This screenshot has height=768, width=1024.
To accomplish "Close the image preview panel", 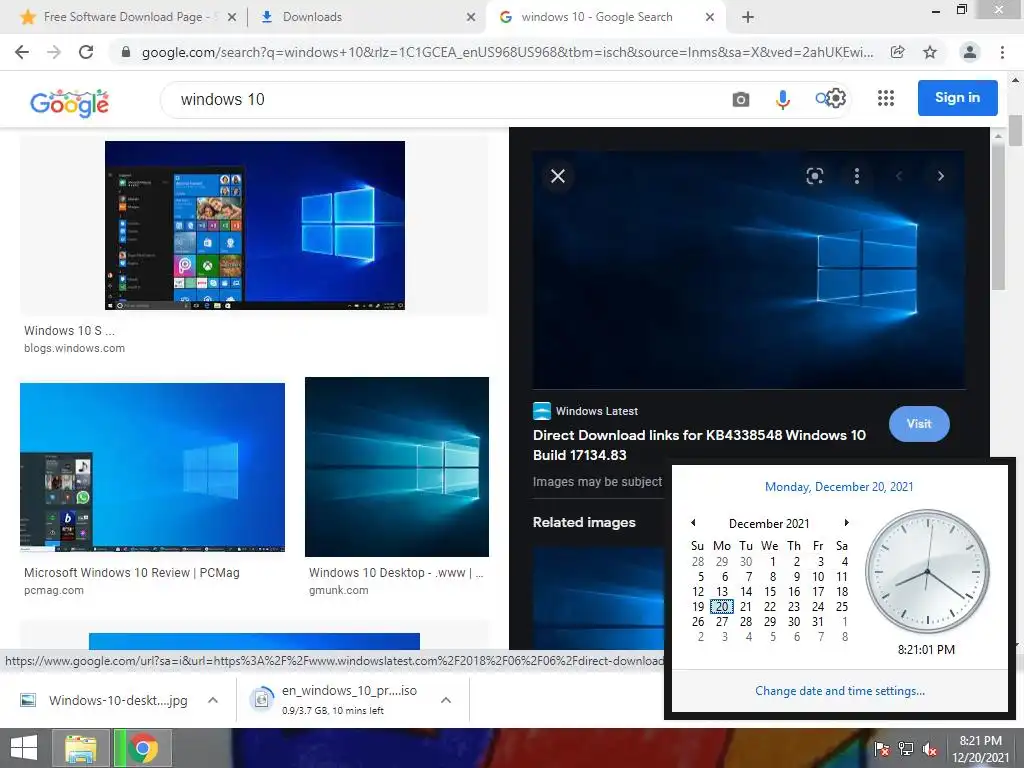I will pos(558,176).
